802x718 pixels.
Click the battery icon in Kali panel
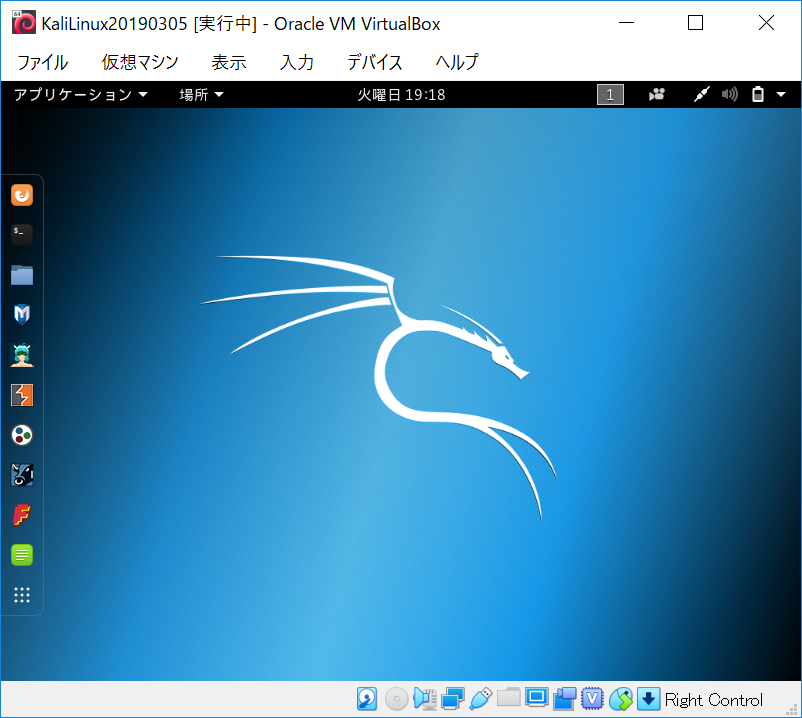click(x=758, y=95)
